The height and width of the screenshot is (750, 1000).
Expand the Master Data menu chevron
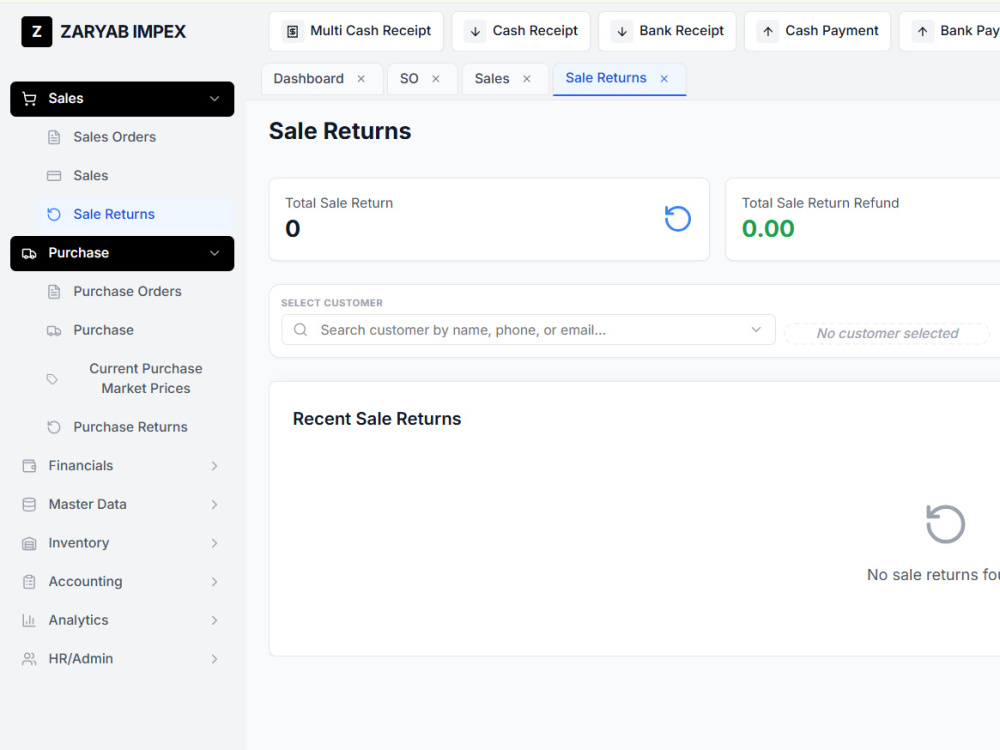[214, 504]
